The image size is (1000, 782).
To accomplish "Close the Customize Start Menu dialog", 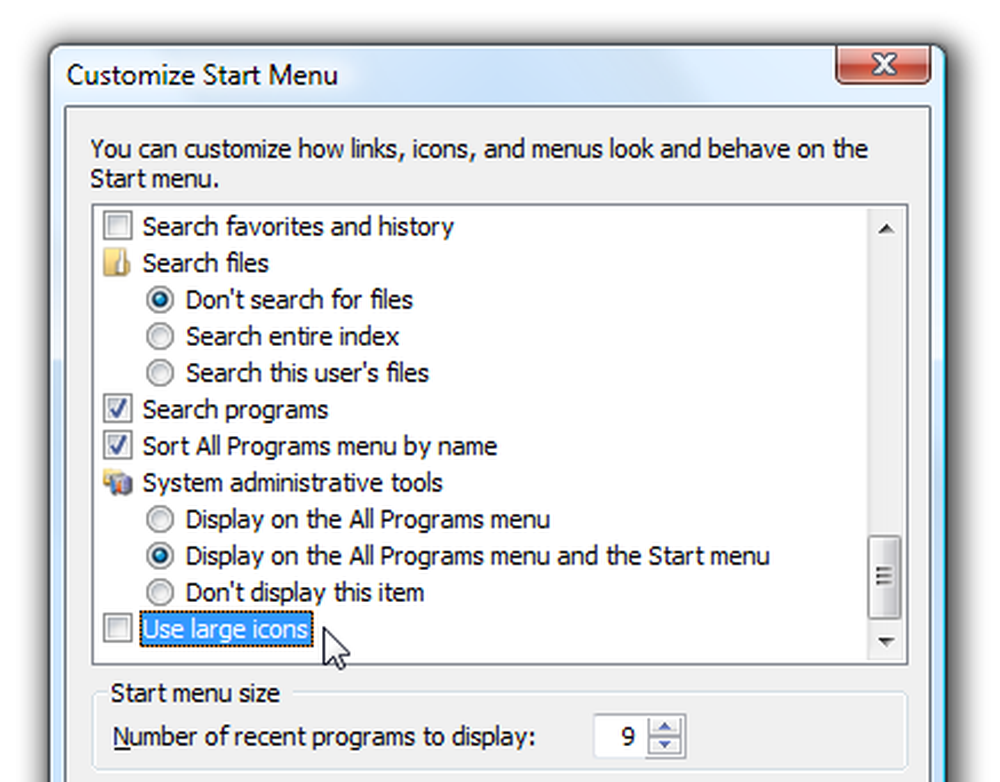I will [883, 64].
